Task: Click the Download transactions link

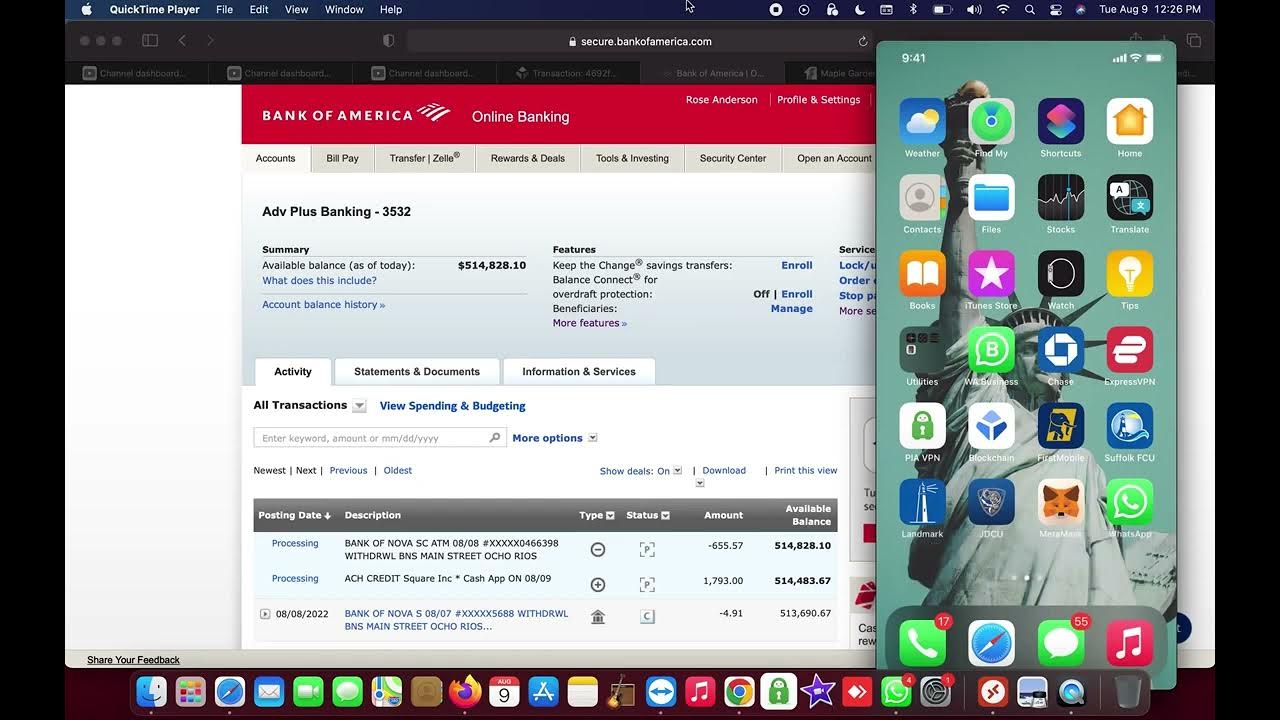Action: 724,470
